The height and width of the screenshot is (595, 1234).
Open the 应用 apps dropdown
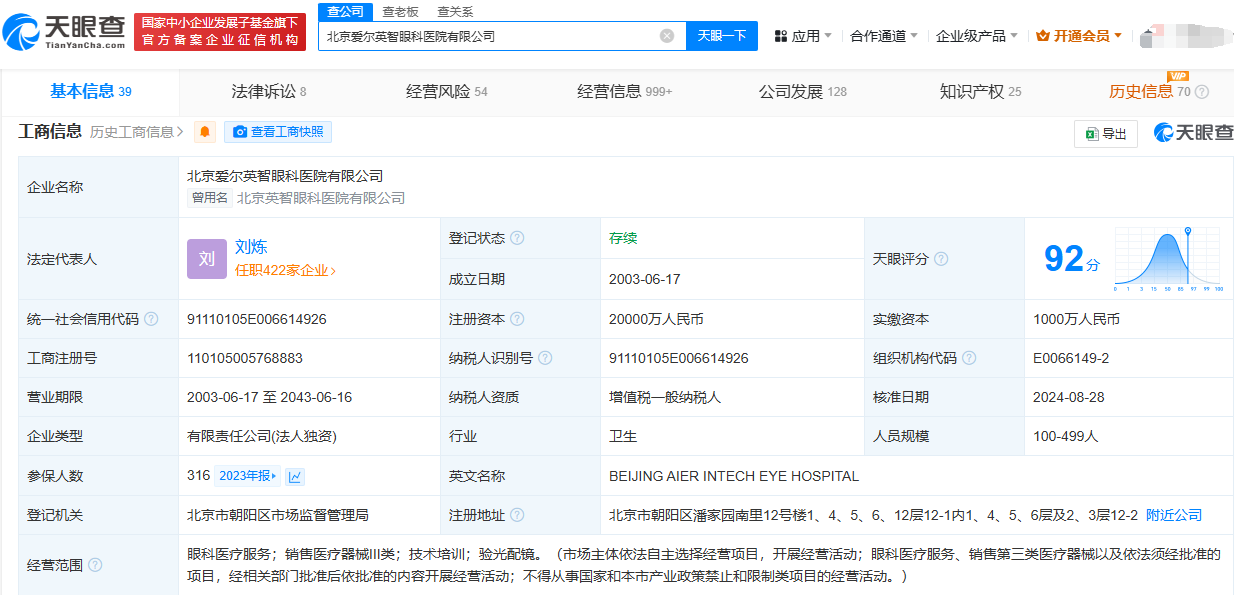[x=803, y=36]
